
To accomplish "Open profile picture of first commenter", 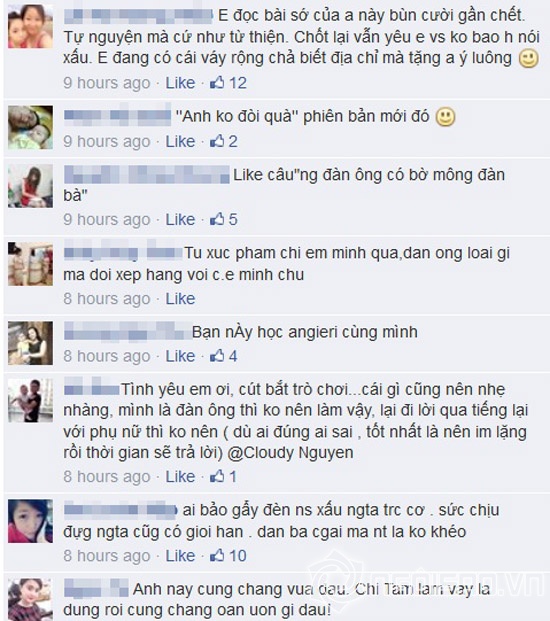I will [x=30, y=26].
